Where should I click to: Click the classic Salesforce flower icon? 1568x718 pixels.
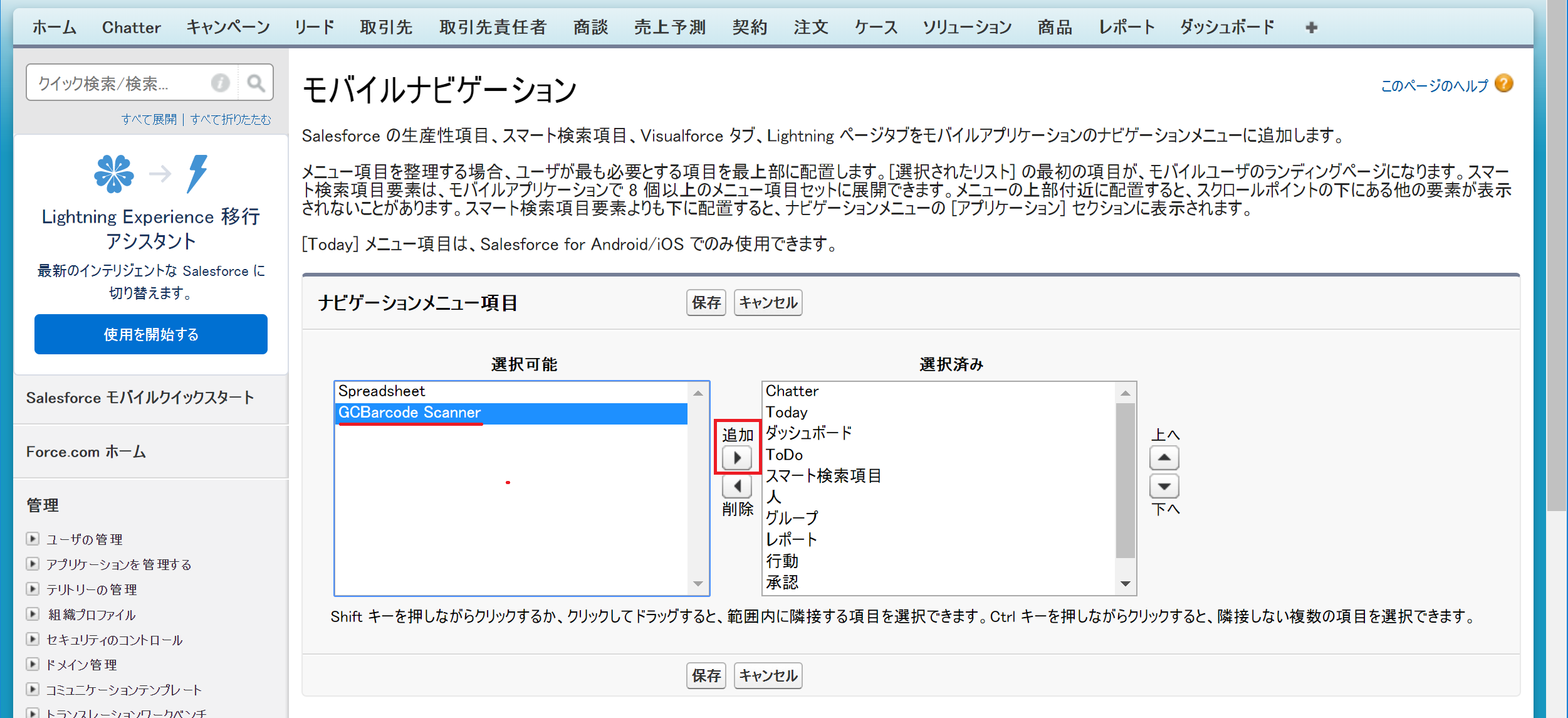pos(113,174)
